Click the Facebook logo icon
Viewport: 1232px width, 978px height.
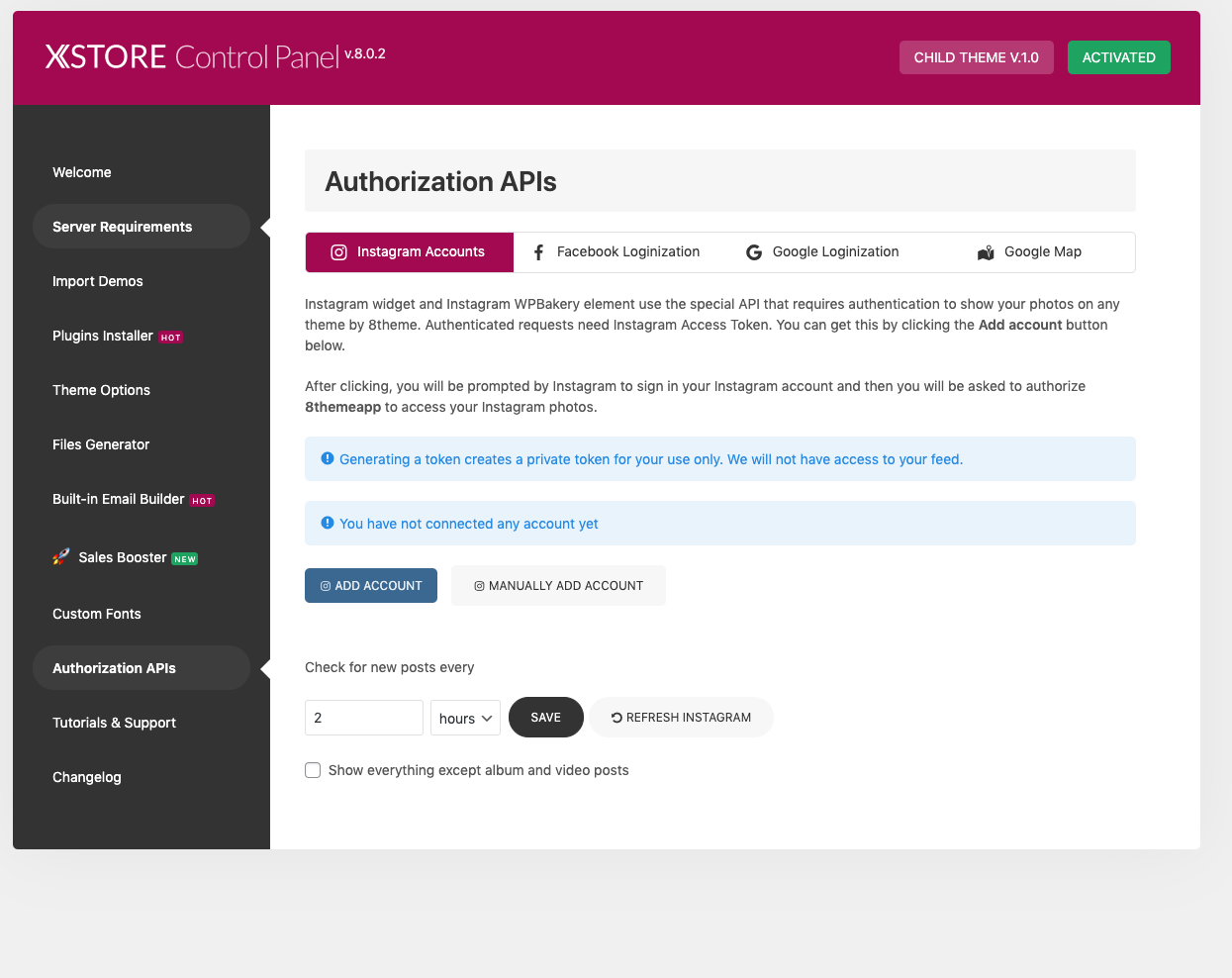[x=538, y=252]
